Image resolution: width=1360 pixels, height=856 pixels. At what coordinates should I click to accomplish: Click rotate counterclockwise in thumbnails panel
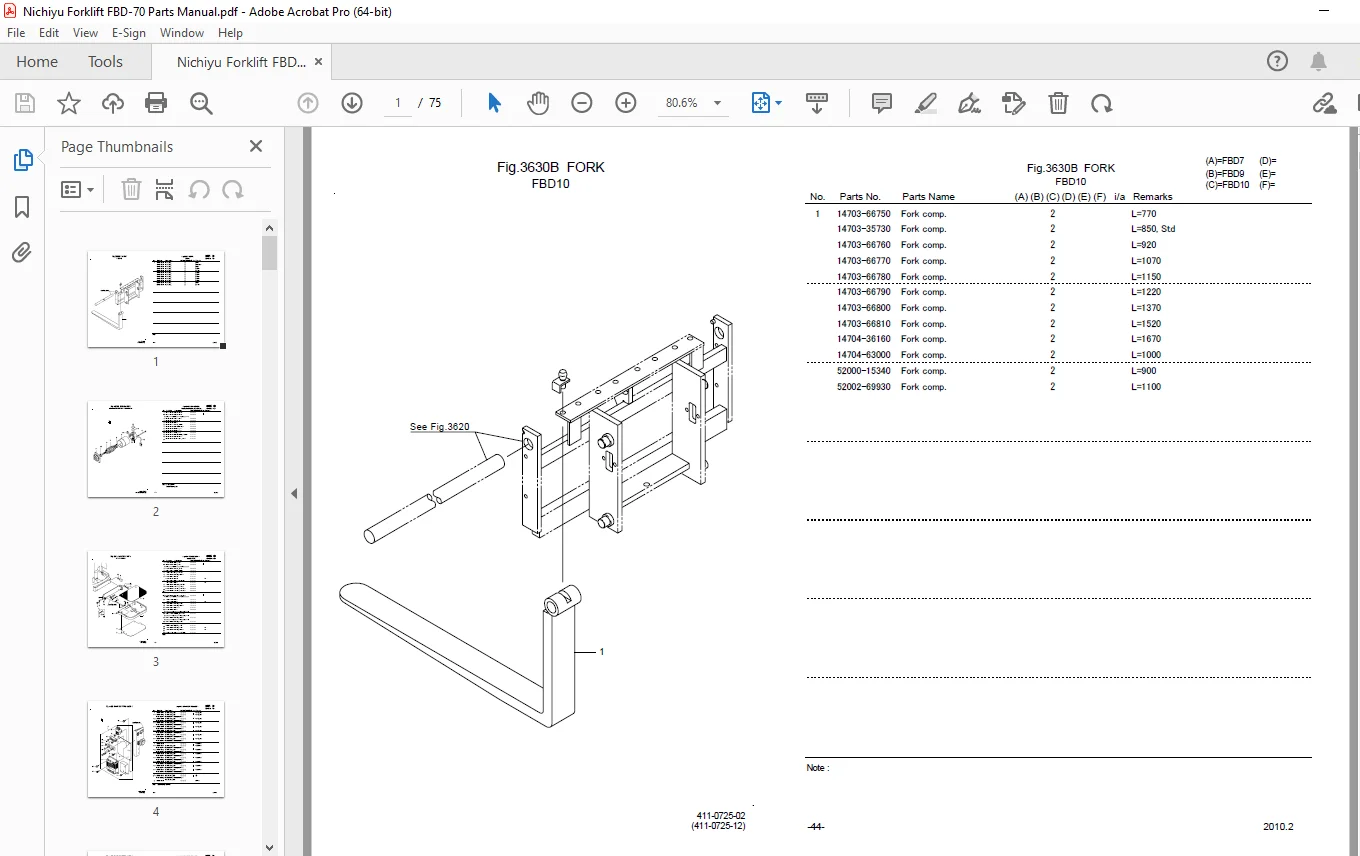(199, 189)
